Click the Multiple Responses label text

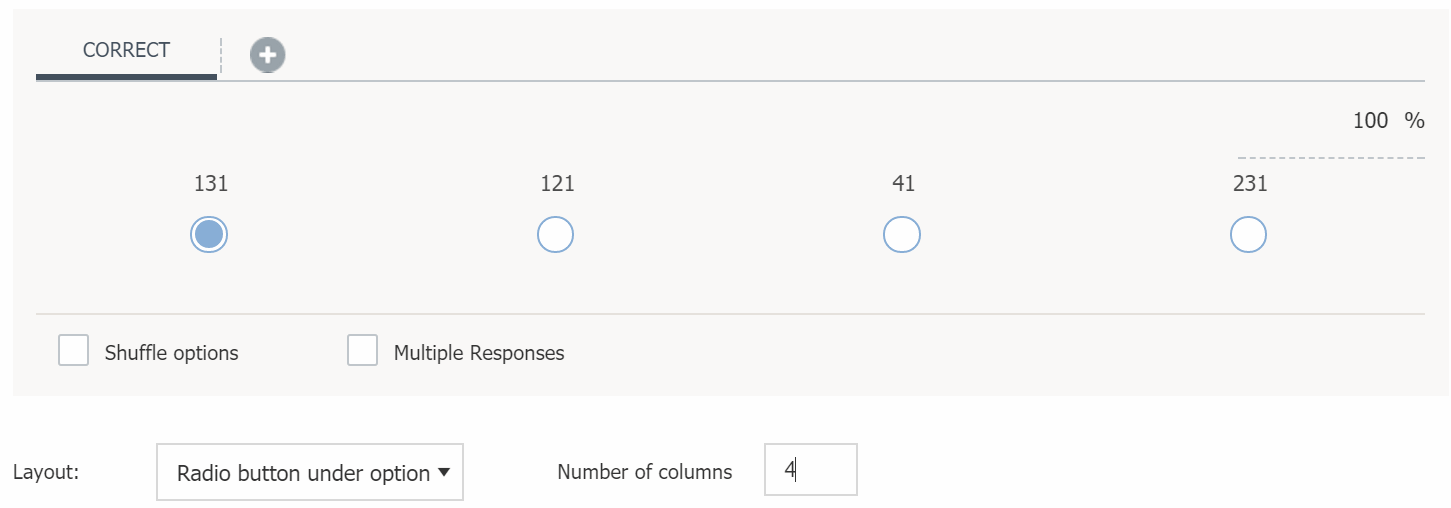pyautogui.click(x=479, y=353)
